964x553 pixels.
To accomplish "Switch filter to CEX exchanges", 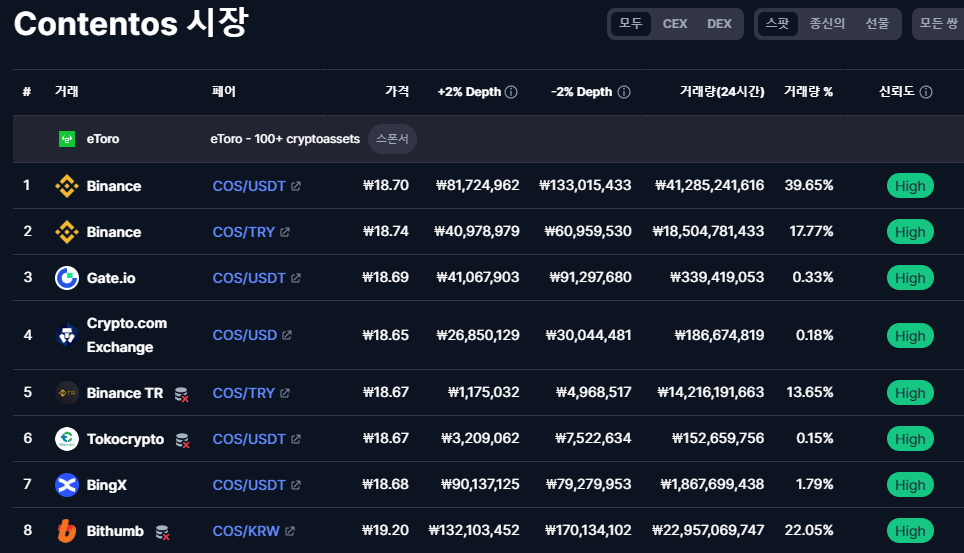I will click(x=675, y=24).
